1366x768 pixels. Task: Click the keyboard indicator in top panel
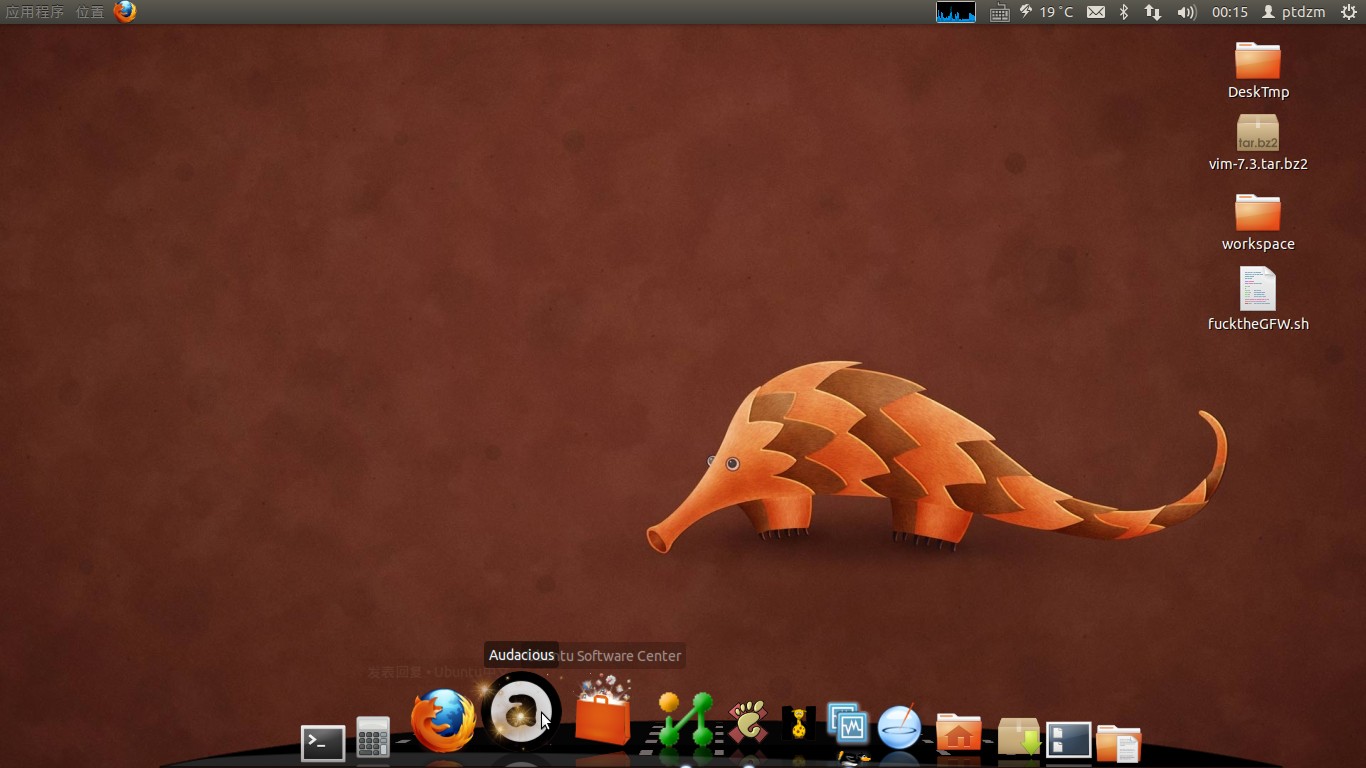pyautogui.click(x=999, y=12)
